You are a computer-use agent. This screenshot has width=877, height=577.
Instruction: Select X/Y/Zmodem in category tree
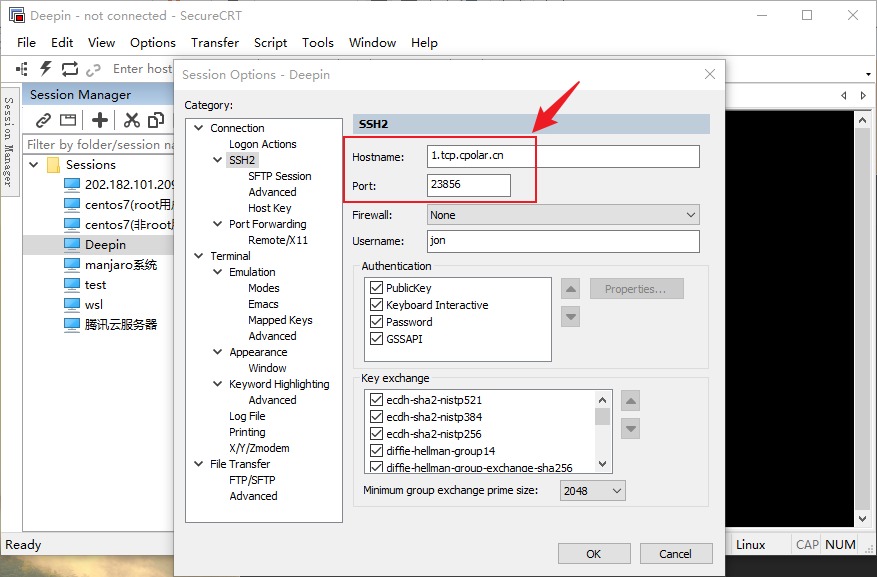point(260,448)
